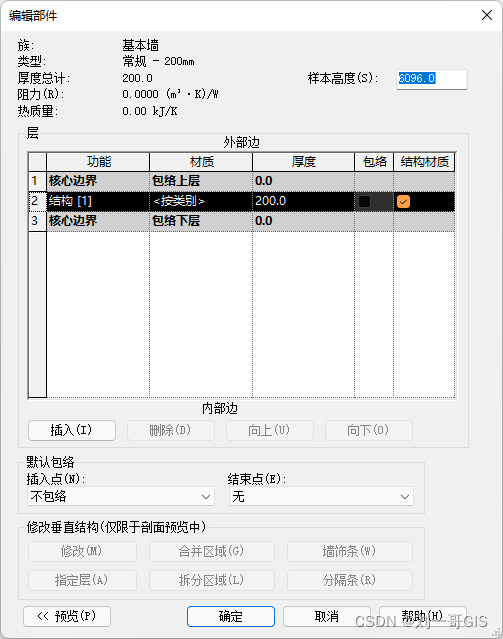503x639 pixels.
Task: Click the 0.0 thickness in row 1
Action: coord(304,181)
